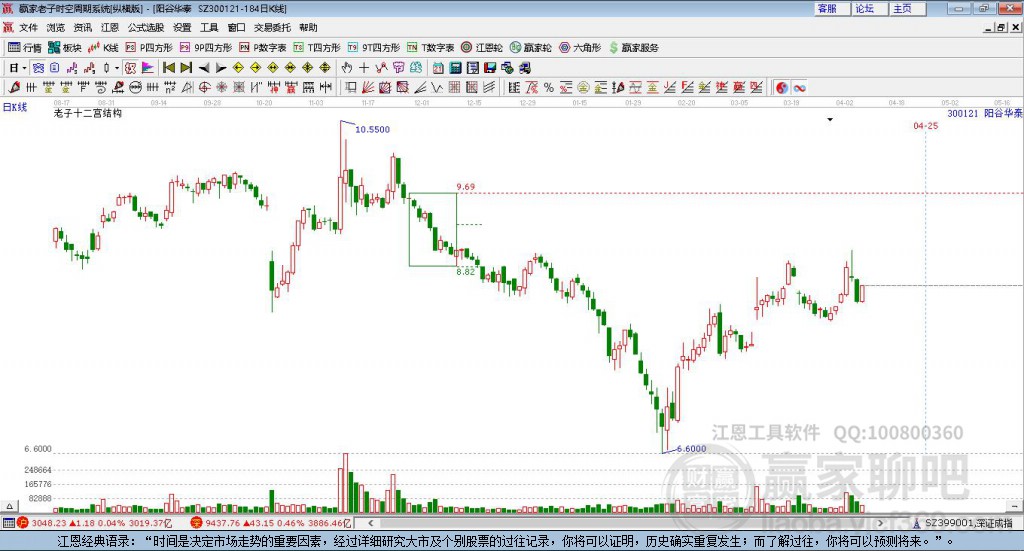This screenshot has height=551, width=1024.
Task: Toggle the infinity loop button
Action: (x=799, y=87)
